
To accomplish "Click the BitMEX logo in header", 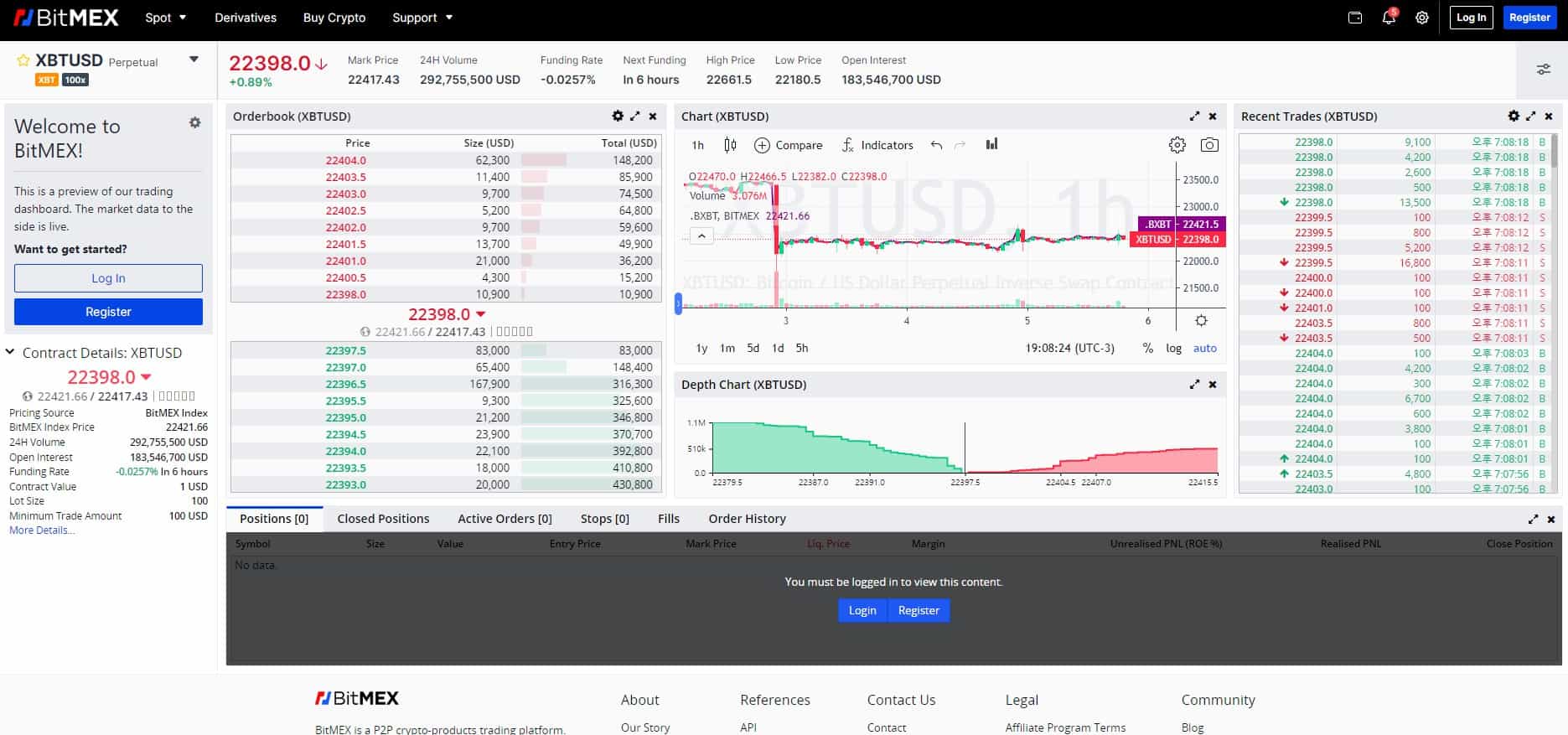I will coord(66,18).
